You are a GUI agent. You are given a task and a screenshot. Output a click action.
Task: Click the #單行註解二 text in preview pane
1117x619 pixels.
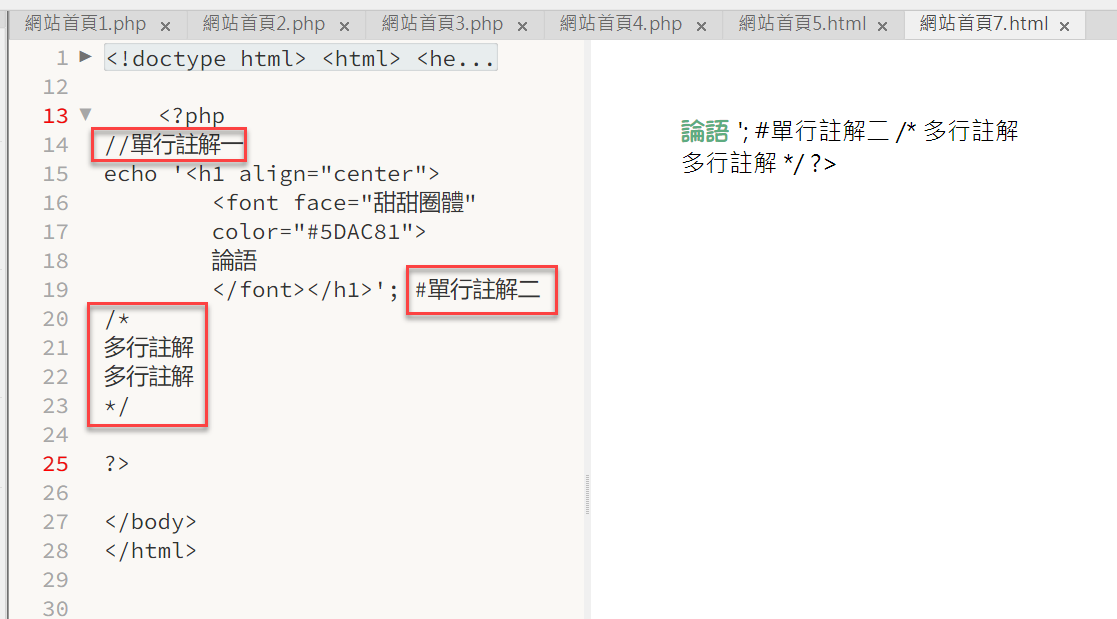822,131
